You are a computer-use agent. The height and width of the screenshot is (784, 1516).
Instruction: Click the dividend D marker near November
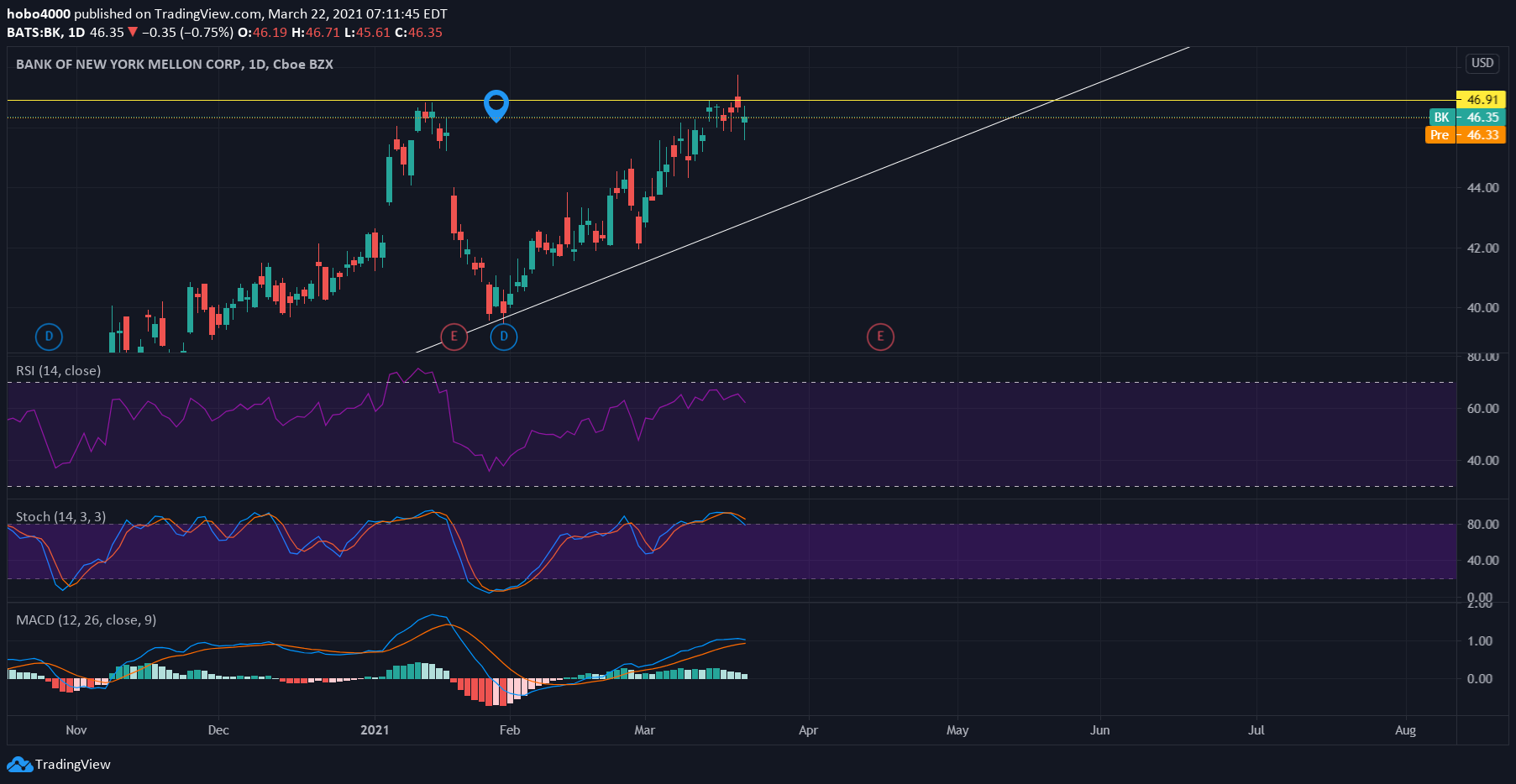point(50,337)
